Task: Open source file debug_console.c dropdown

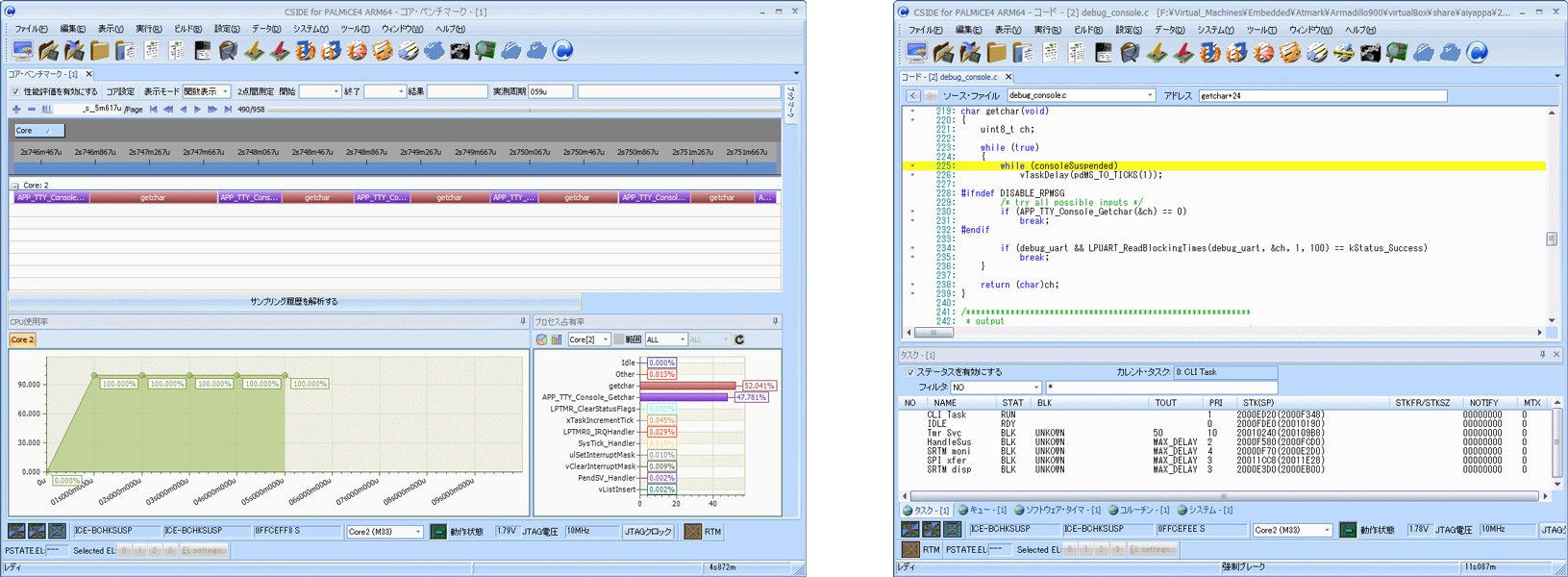Action: pyautogui.click(x=1081, y=95)
